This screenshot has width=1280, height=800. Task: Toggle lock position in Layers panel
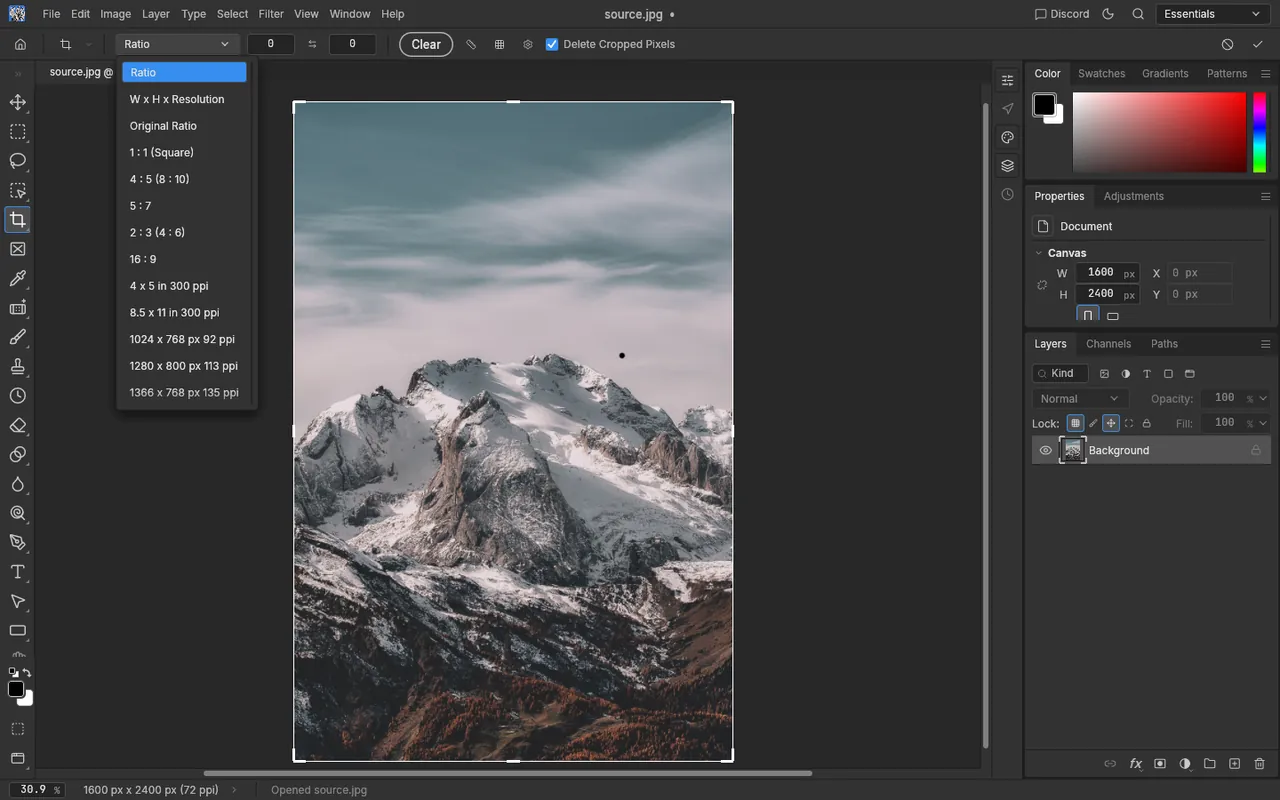[1111, 424]
